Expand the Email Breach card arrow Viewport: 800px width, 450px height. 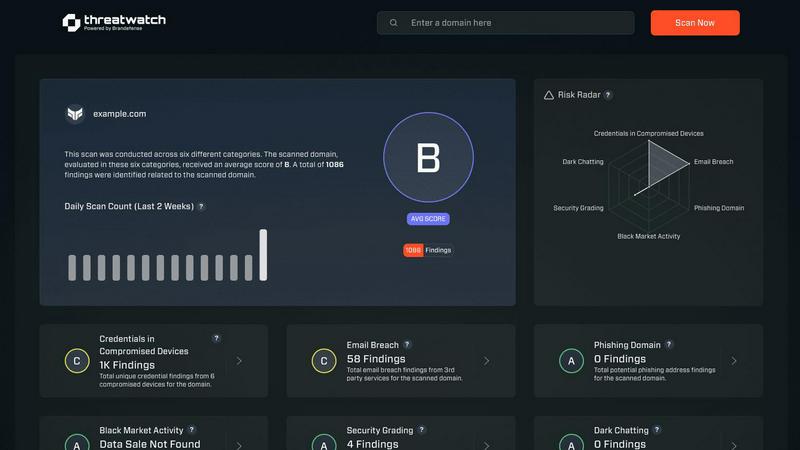pos(487,361)
